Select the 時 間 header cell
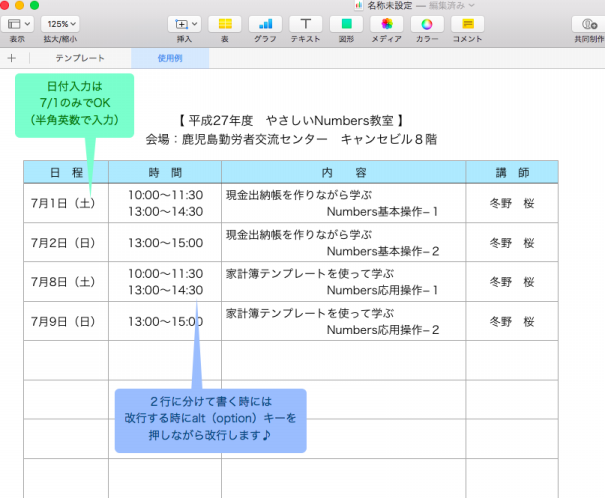 (165, 172)
